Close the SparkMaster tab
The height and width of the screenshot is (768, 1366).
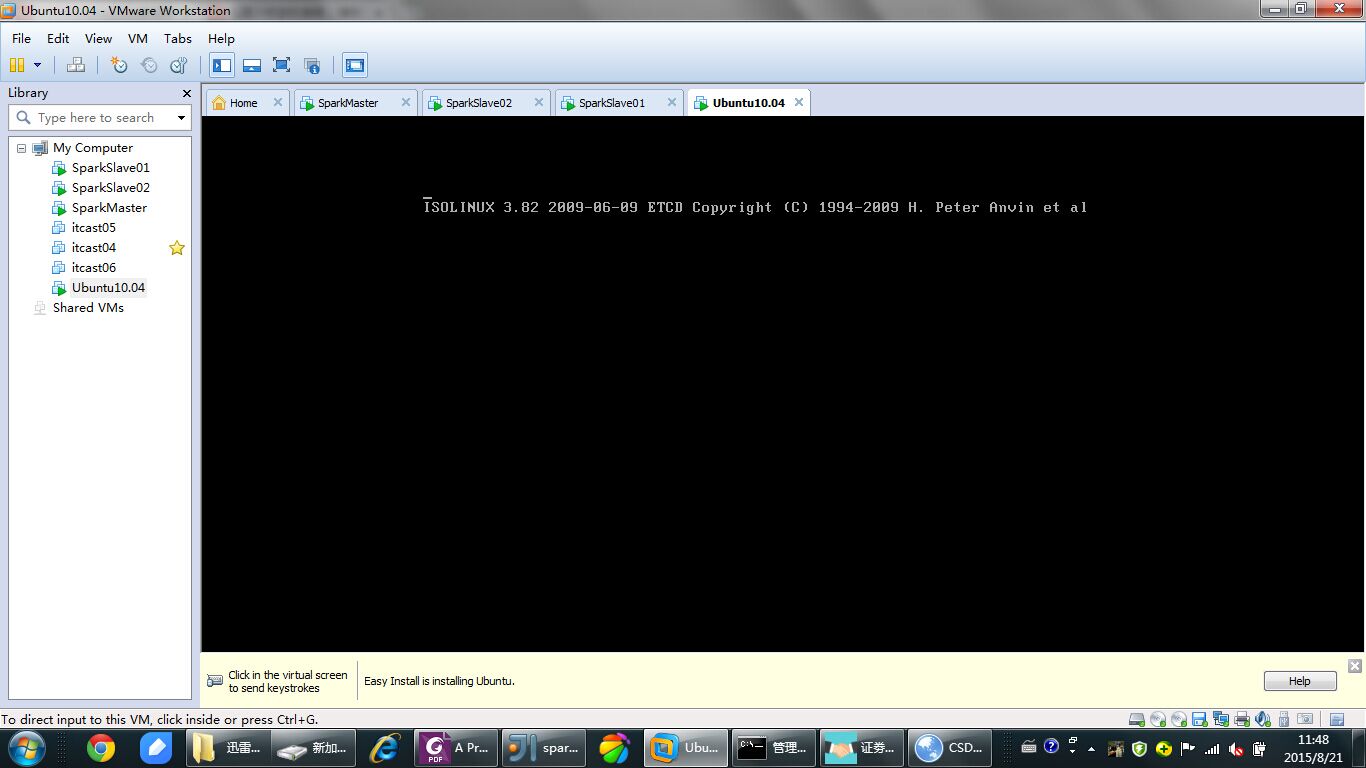click(x=406, y=102)
